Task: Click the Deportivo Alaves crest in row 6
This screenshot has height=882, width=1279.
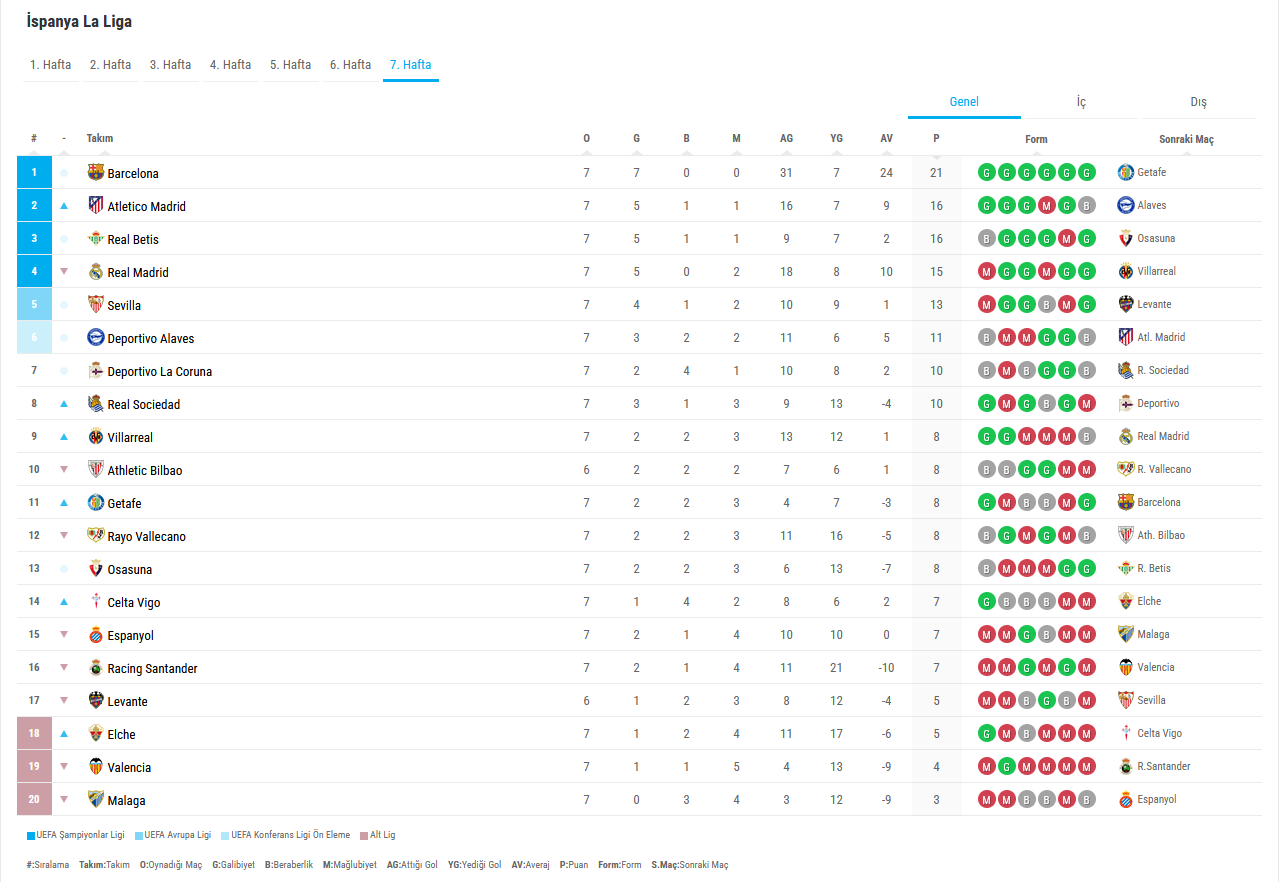Action: (96, 337)
